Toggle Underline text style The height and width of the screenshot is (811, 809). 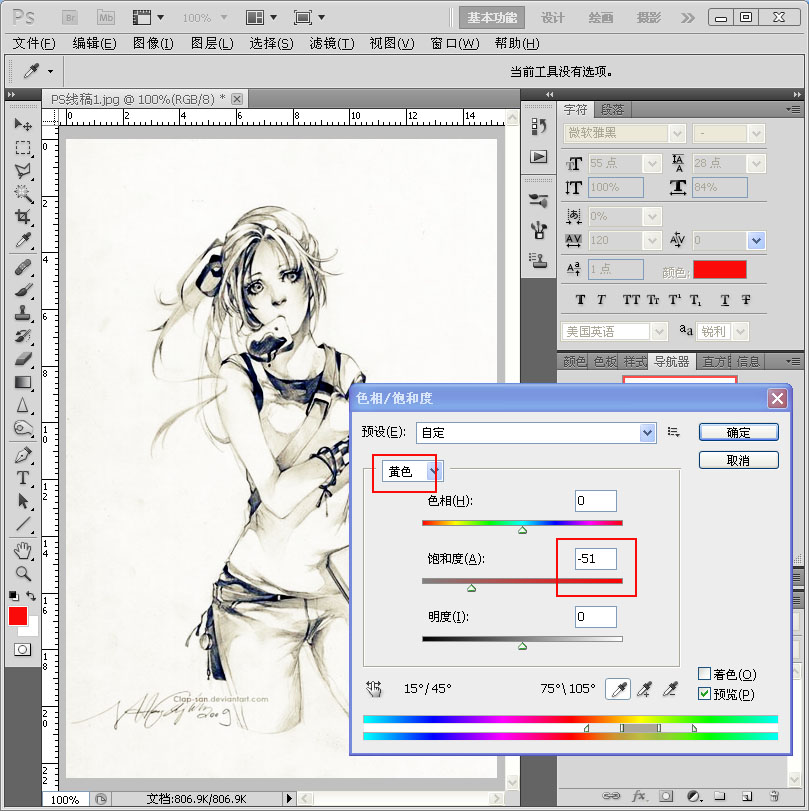tap(725, 300)
